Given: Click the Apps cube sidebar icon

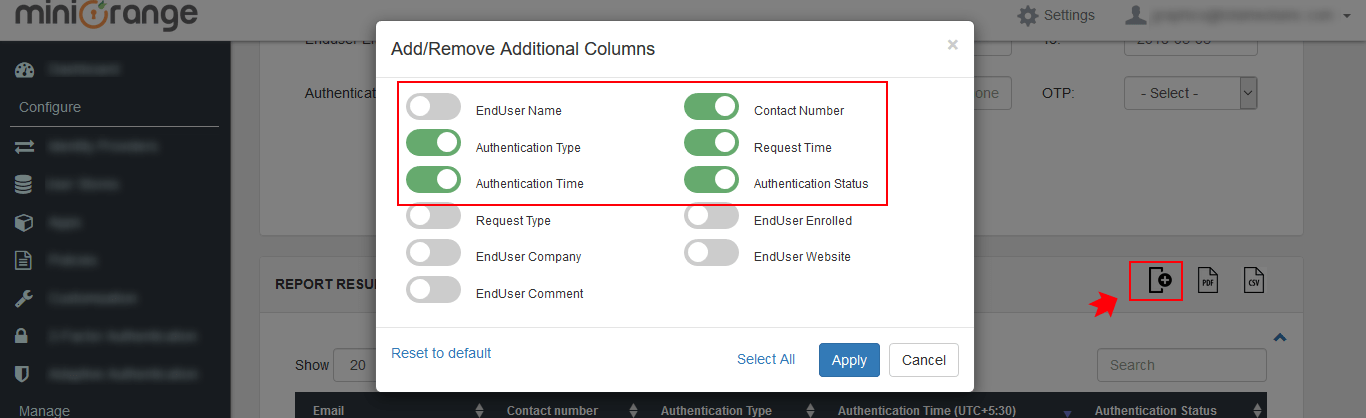Looking at the screenshot, I should pos(24,222).
